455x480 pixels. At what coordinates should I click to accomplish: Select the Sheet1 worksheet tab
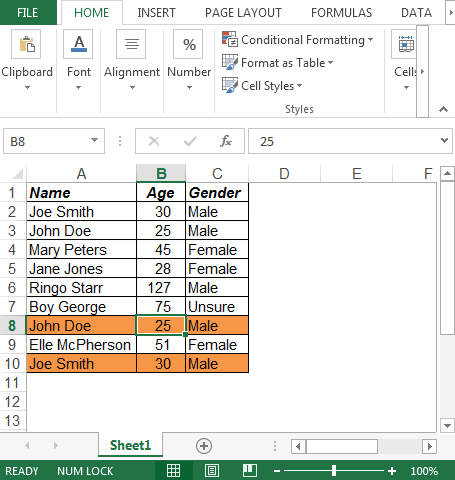[130, 445]
